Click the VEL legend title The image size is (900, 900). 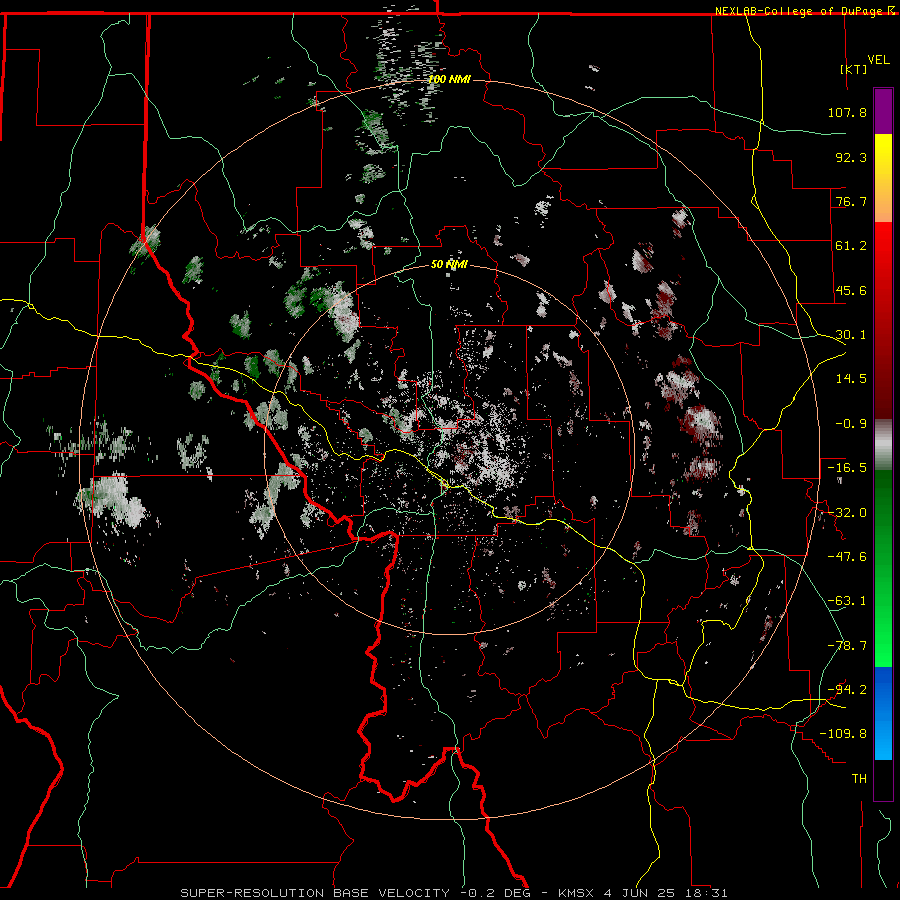pos(878,60)
